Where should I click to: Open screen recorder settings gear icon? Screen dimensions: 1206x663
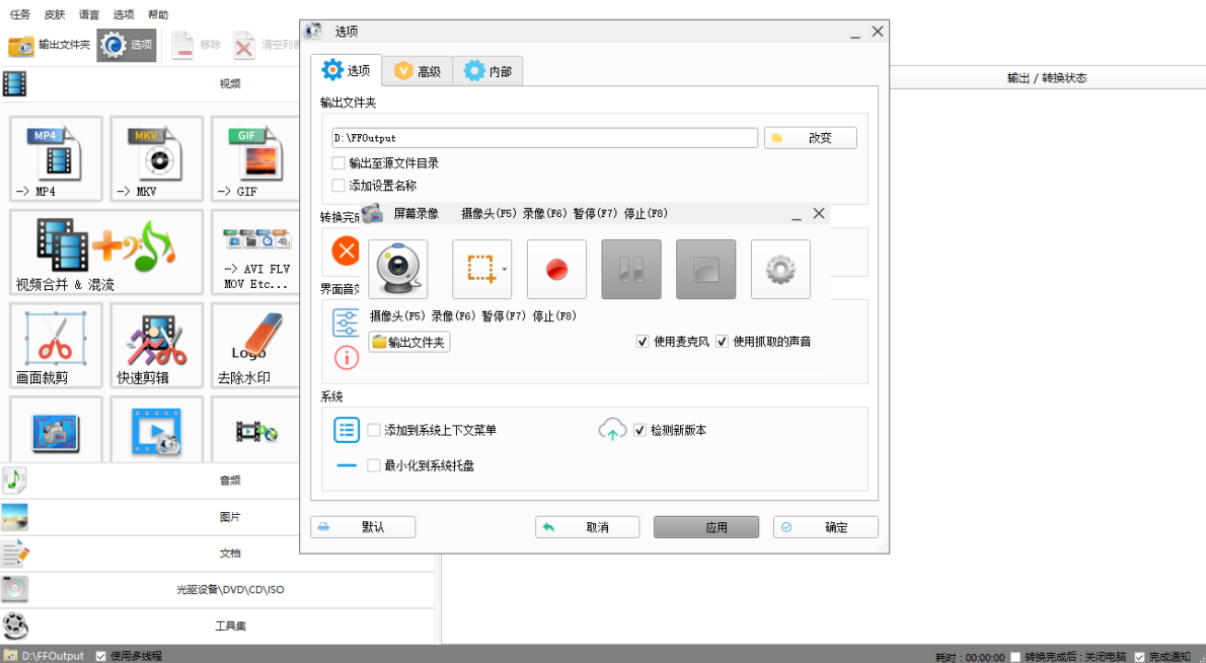click(780, 269)
